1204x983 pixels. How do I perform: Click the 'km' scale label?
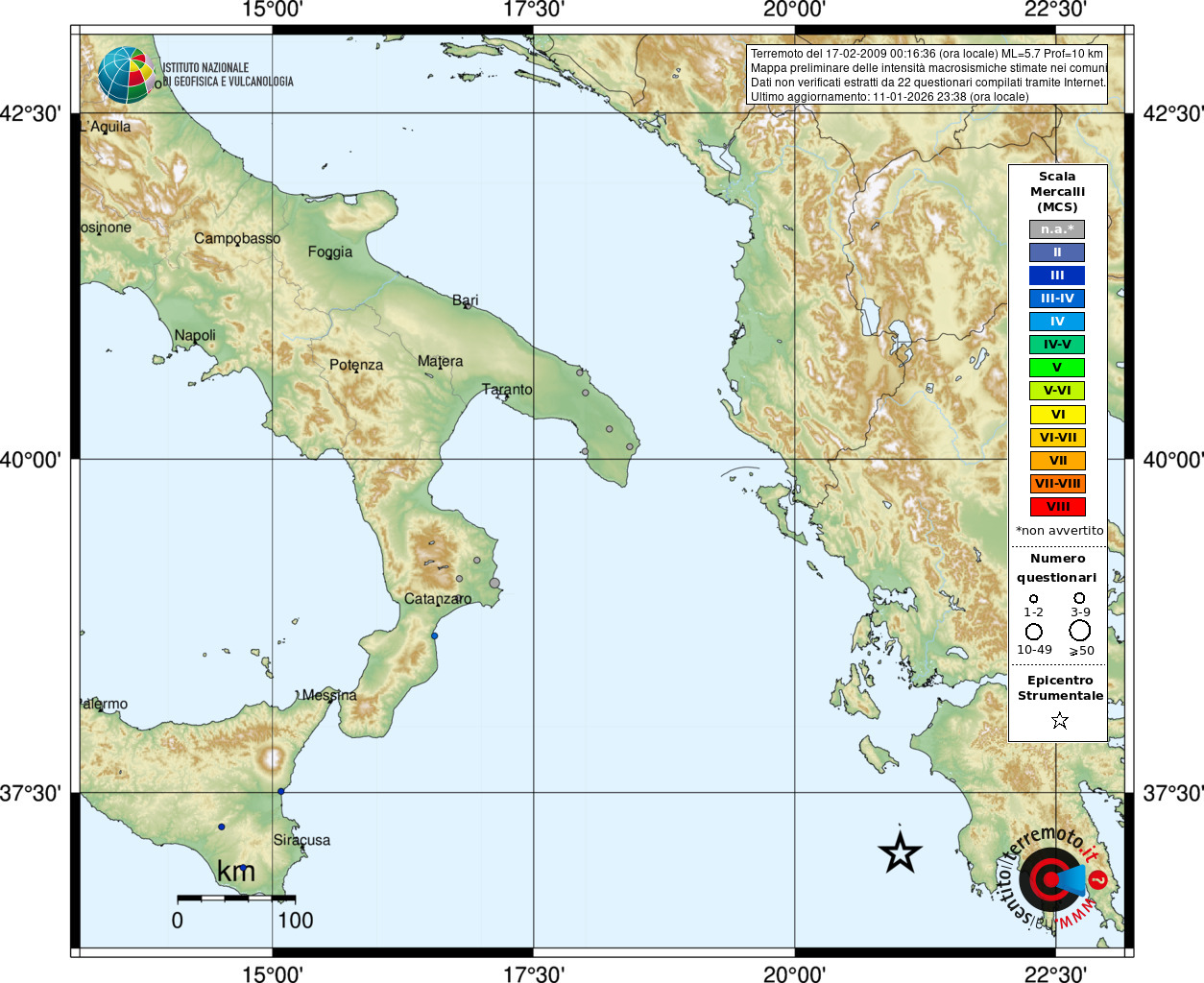(236, 872)
